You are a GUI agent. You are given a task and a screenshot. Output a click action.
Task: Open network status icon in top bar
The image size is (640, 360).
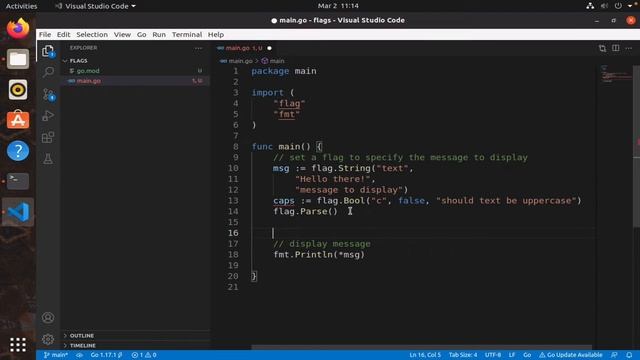point(590,6)
